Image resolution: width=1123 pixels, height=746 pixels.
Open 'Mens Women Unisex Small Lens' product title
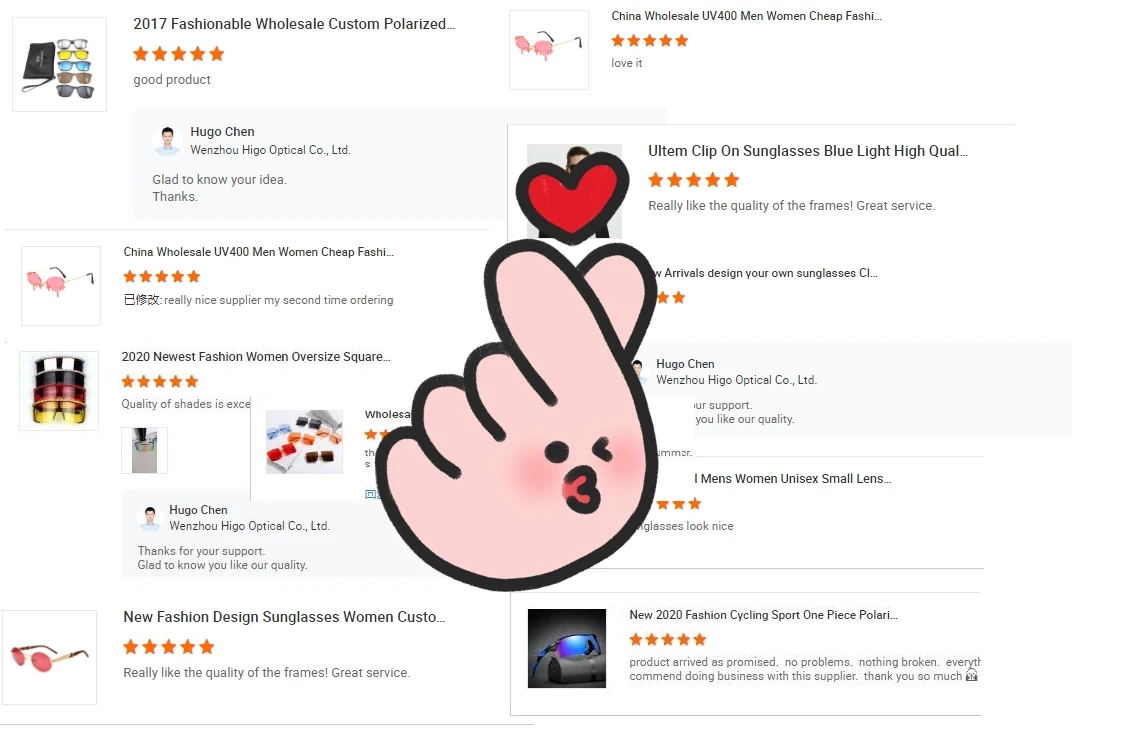coord(793,479)
